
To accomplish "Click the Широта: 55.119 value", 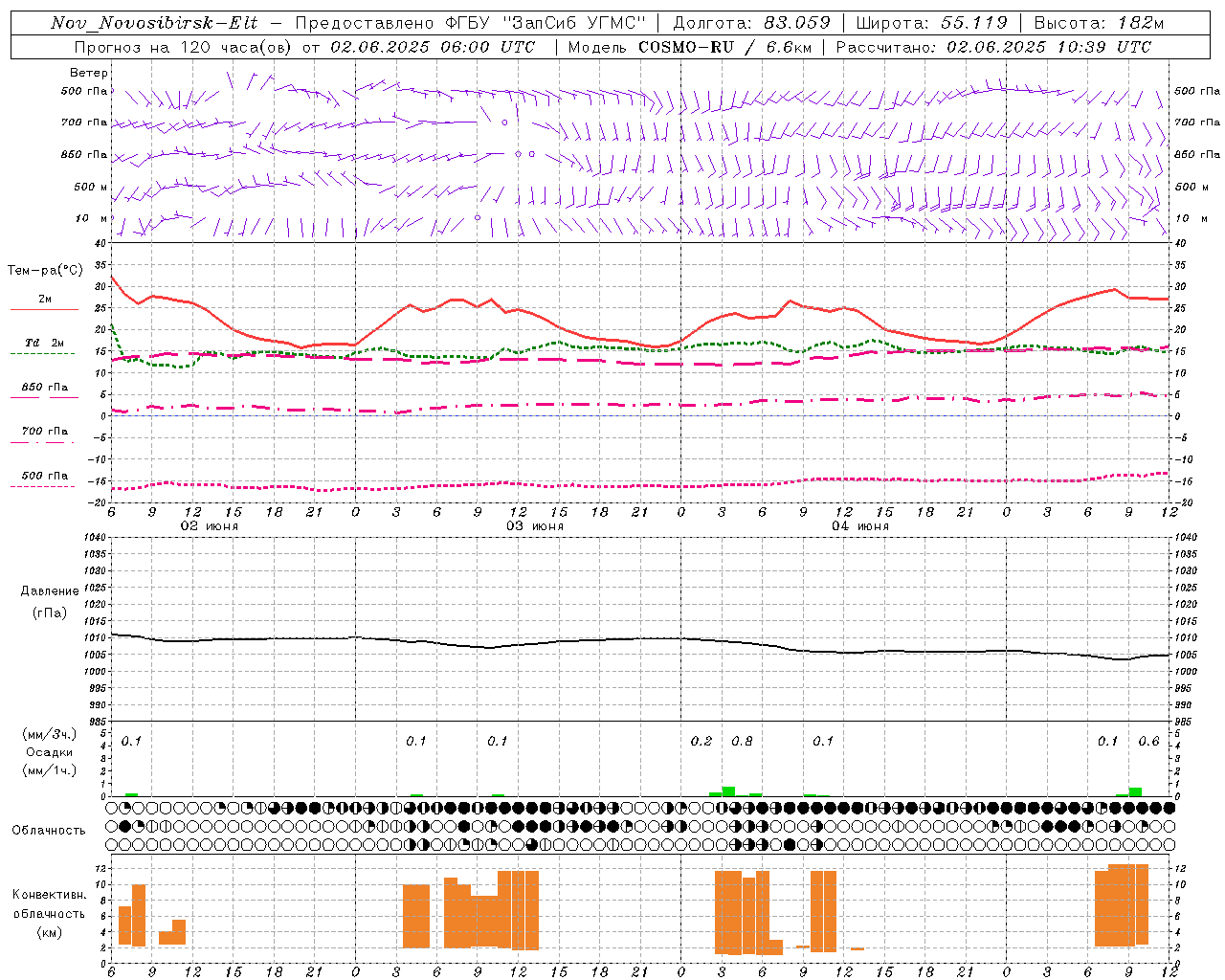I will point(931,23).
